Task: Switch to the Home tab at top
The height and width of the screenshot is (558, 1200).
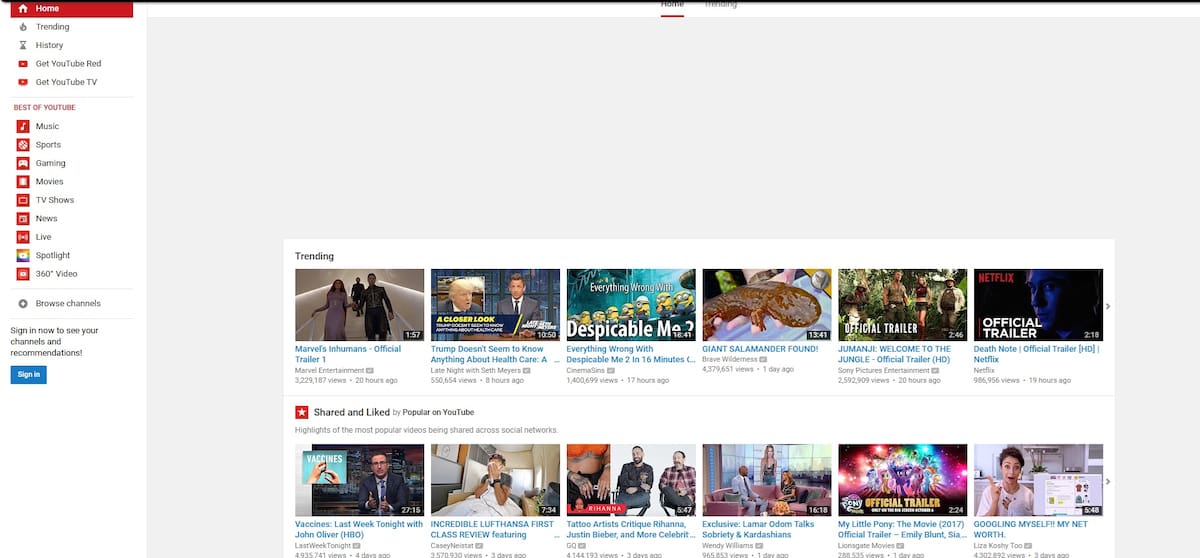Action: coord(672,5)
